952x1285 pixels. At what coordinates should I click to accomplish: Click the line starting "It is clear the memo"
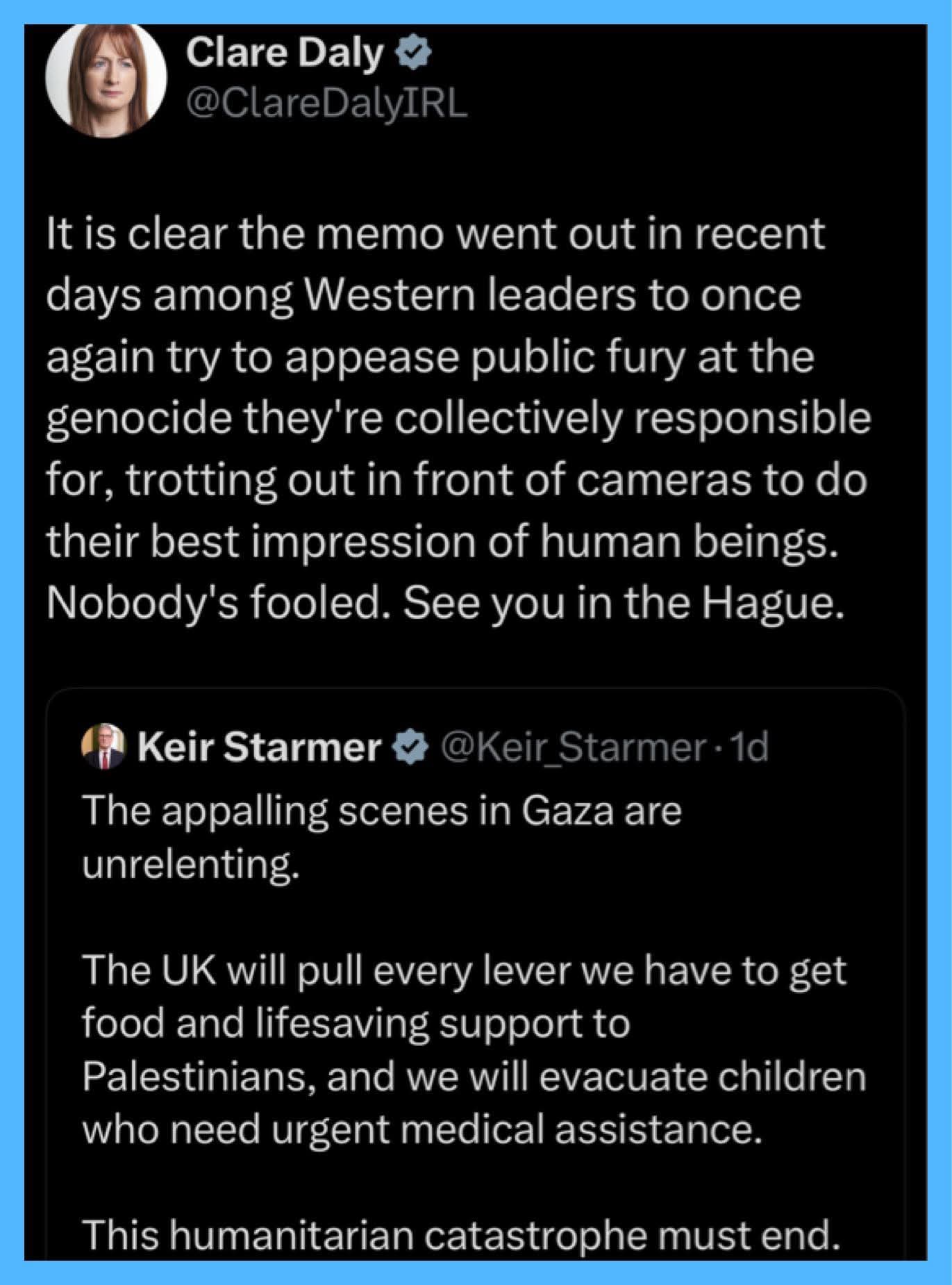[x=435, y=234]
